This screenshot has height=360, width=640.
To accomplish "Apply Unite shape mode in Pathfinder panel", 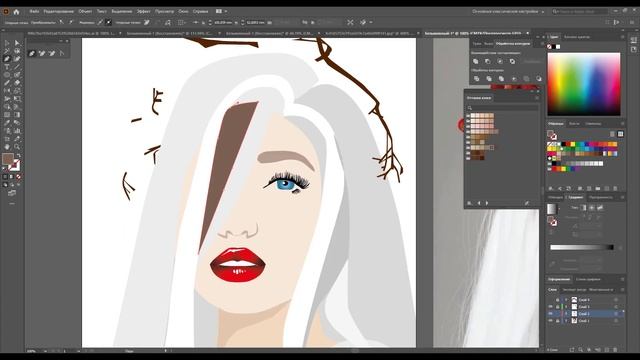I will (476, 61).
